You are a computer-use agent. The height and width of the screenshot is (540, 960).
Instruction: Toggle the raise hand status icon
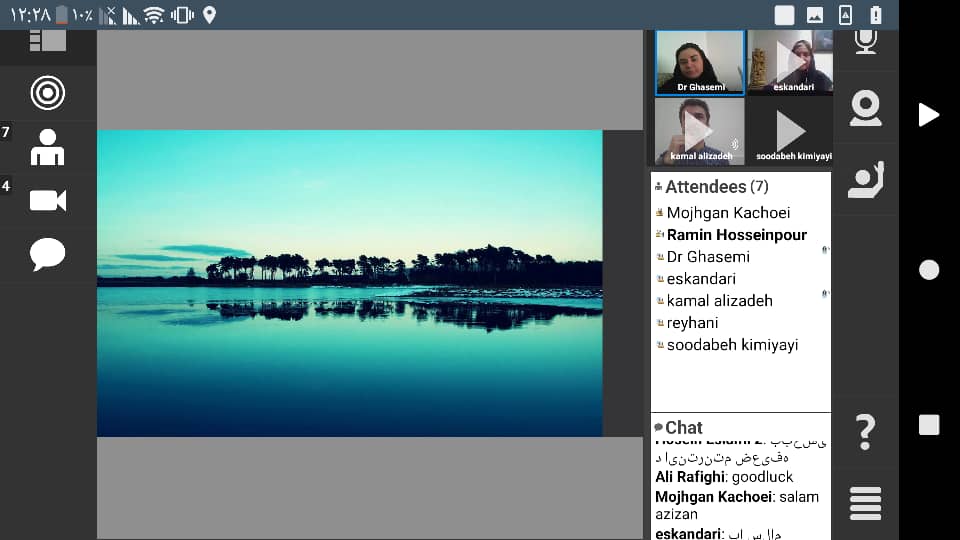[x=865, y=180]
